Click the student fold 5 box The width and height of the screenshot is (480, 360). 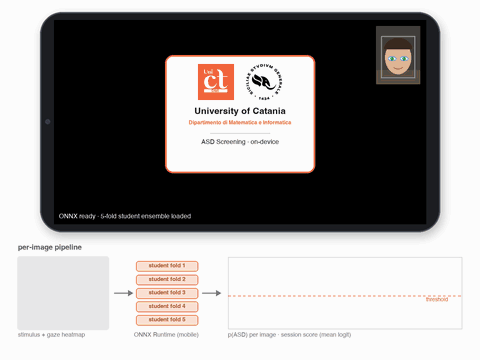point(167,320)
